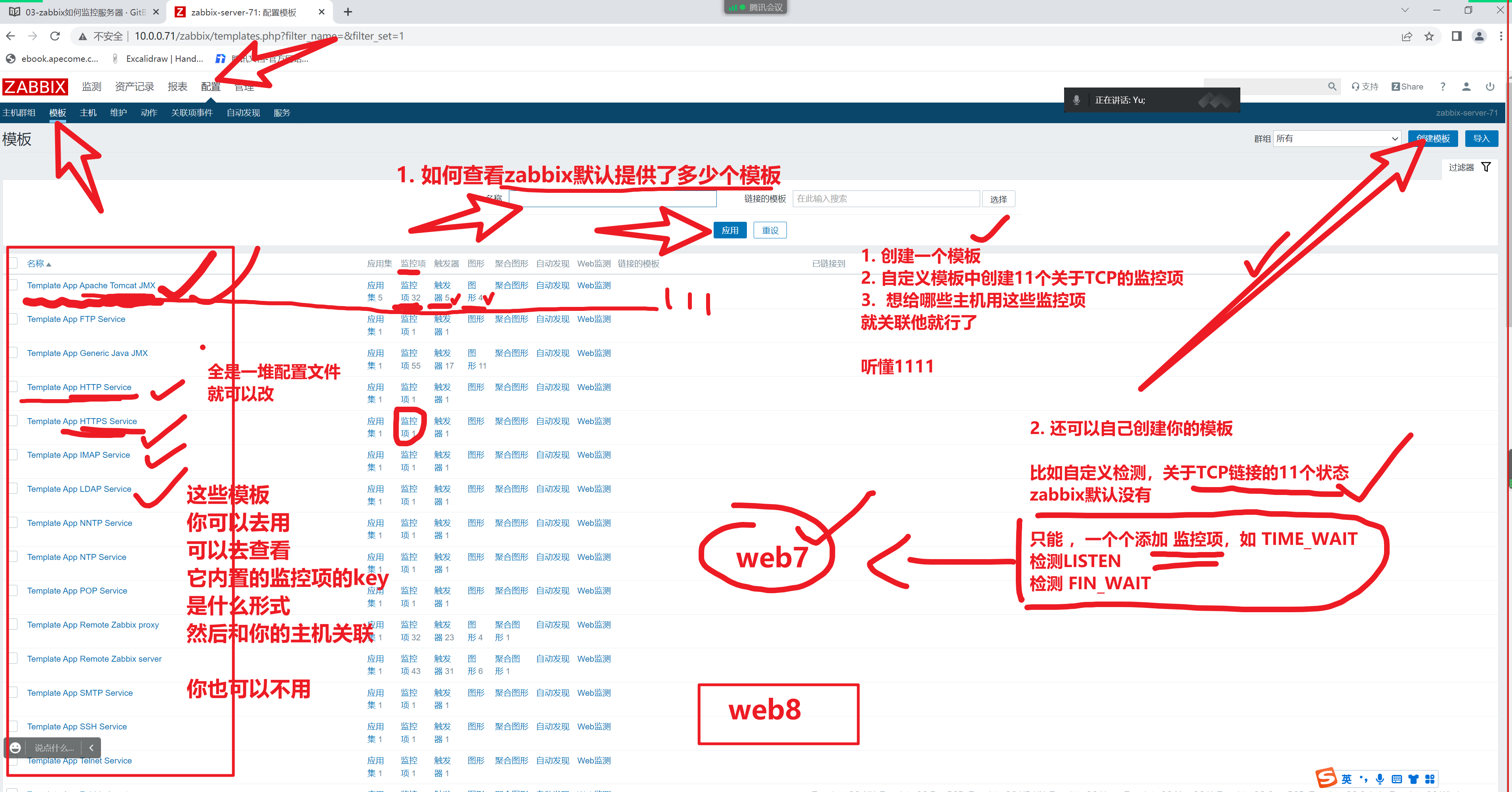Click the Sogou input method S logo
The image size is (1512, 792).
1326,778
